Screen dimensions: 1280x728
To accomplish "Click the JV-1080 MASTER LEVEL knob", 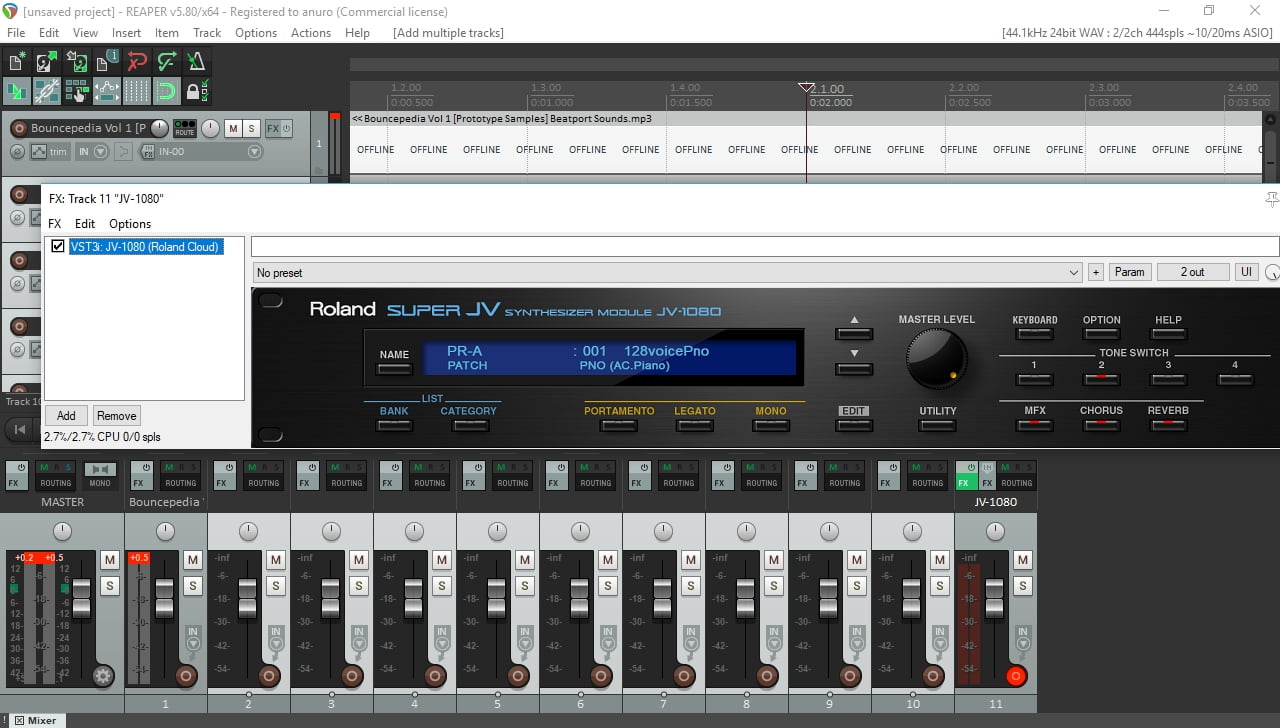I will [x=936, y=358].
